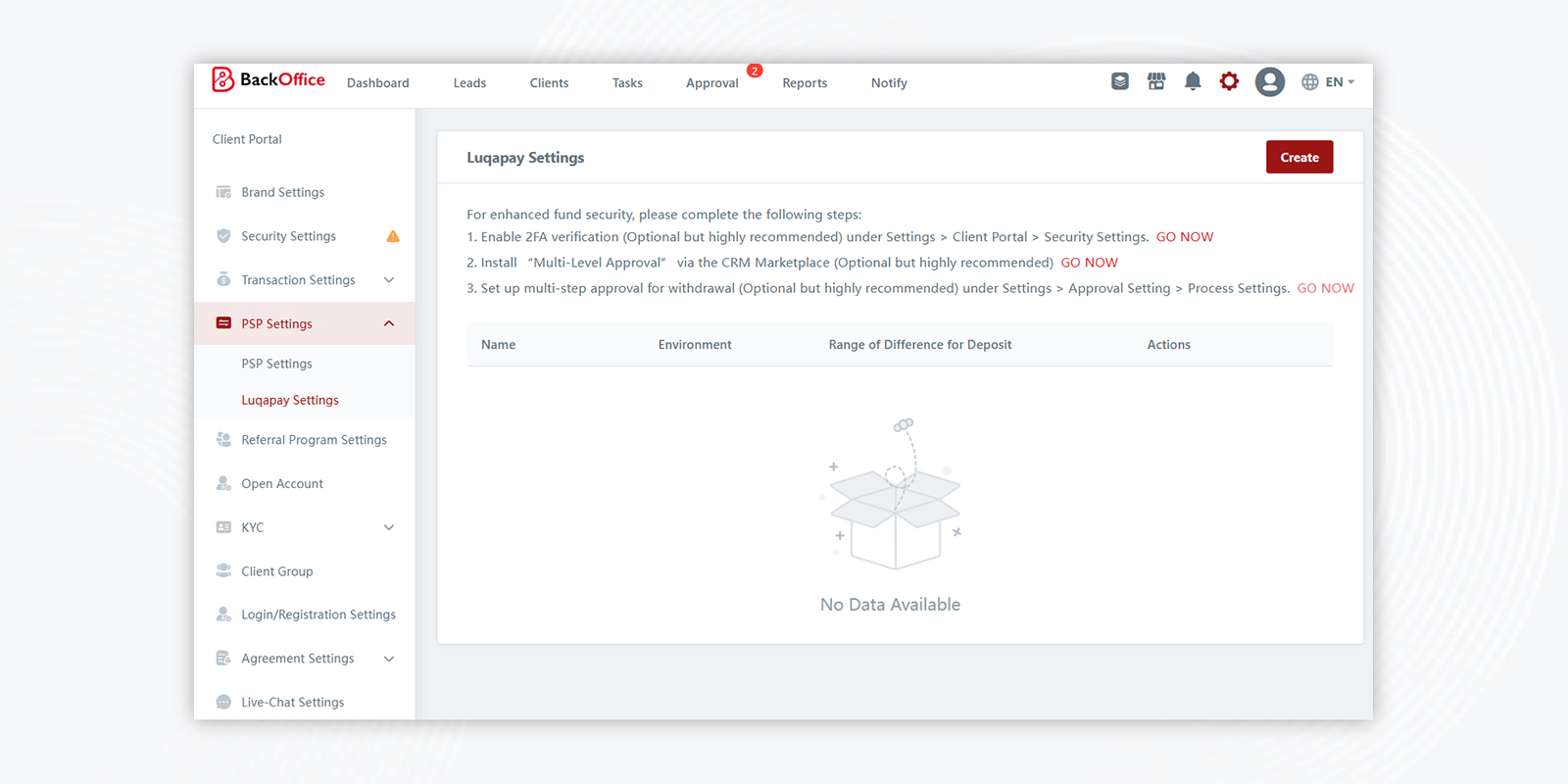Click the Approval badge showing 2
Image resolution: width=1568 pixels, height=784 pixels.
tap(755, 71)
